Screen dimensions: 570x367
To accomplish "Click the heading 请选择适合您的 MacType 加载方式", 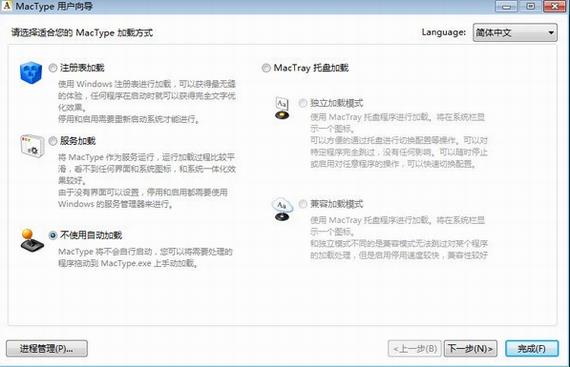I will (x=82, y=33).
